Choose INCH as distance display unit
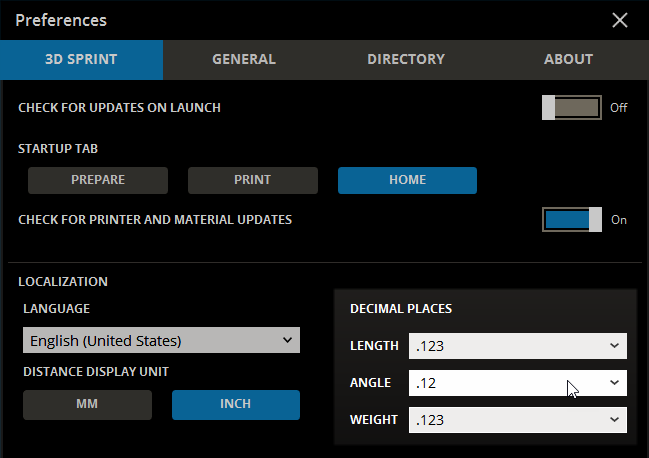The image size is (649, 458). coord(236,405)
